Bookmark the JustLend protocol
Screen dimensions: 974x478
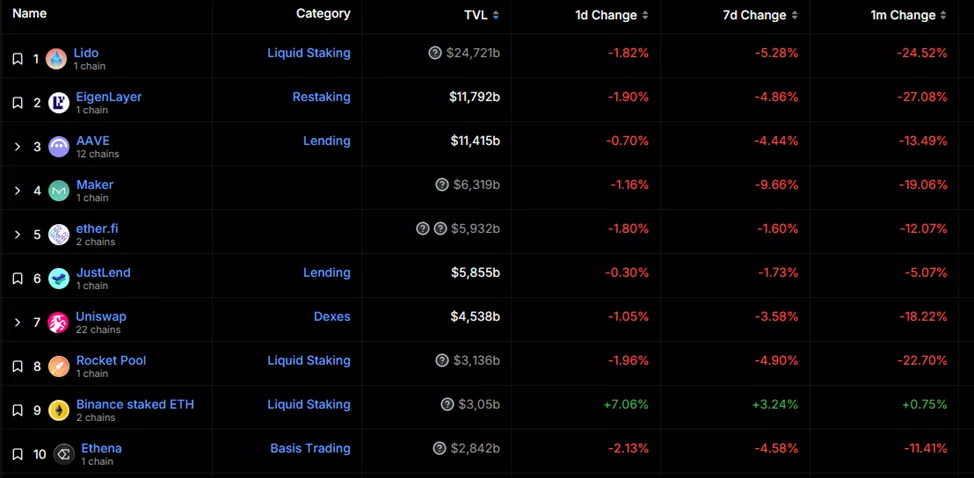[17, 279]
